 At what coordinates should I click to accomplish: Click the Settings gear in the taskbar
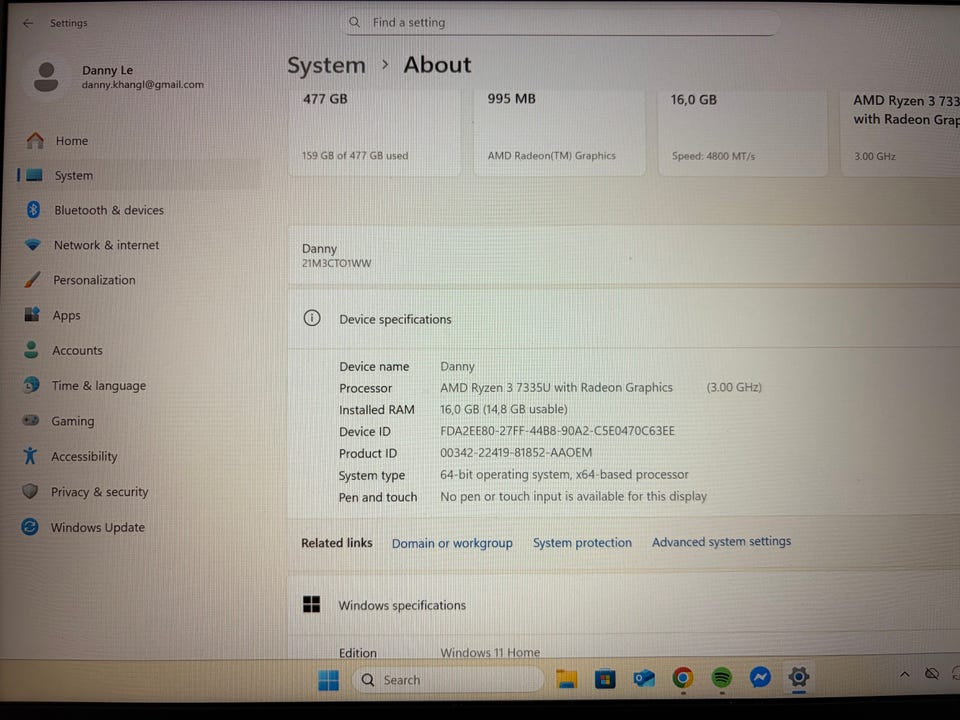(799, 677)
